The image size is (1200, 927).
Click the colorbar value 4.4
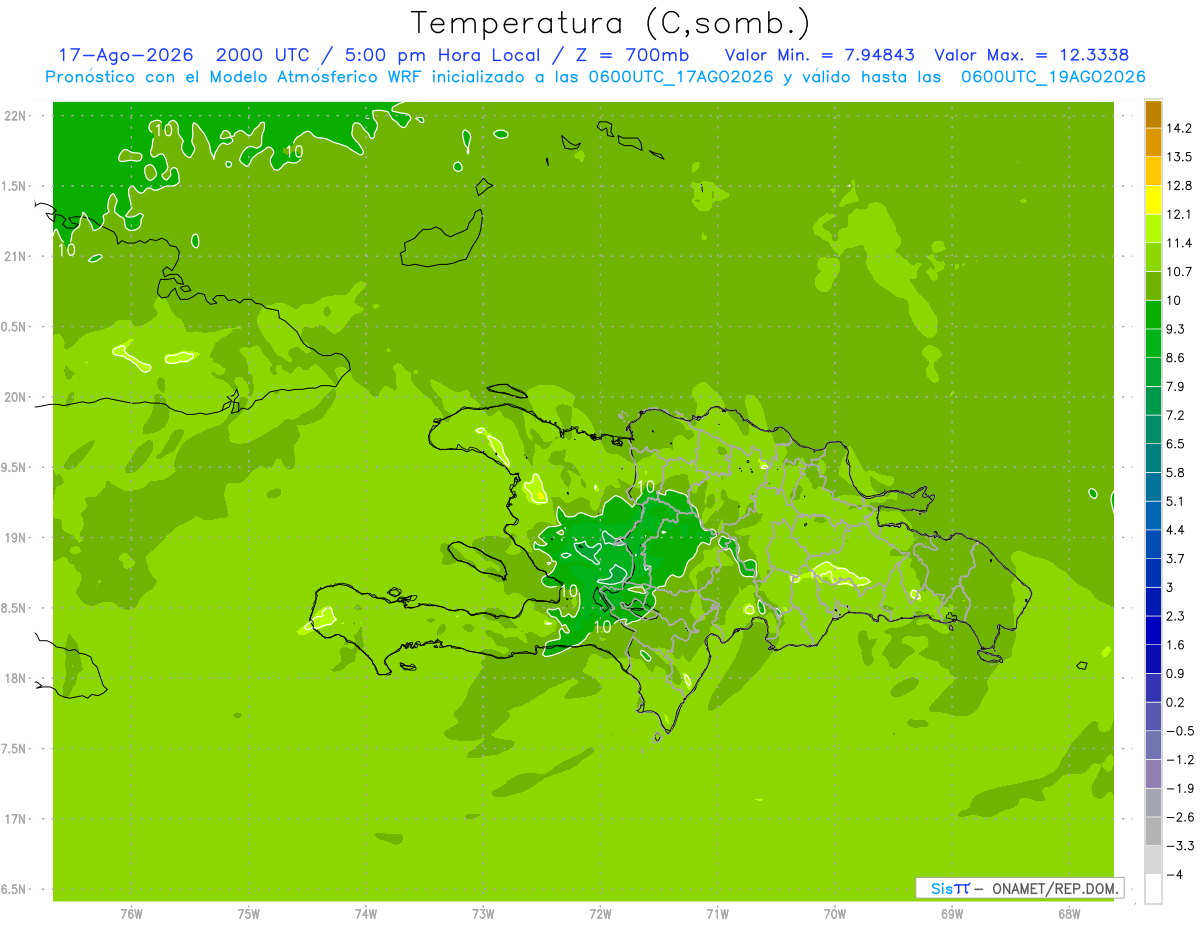(x=1177, y=530)
